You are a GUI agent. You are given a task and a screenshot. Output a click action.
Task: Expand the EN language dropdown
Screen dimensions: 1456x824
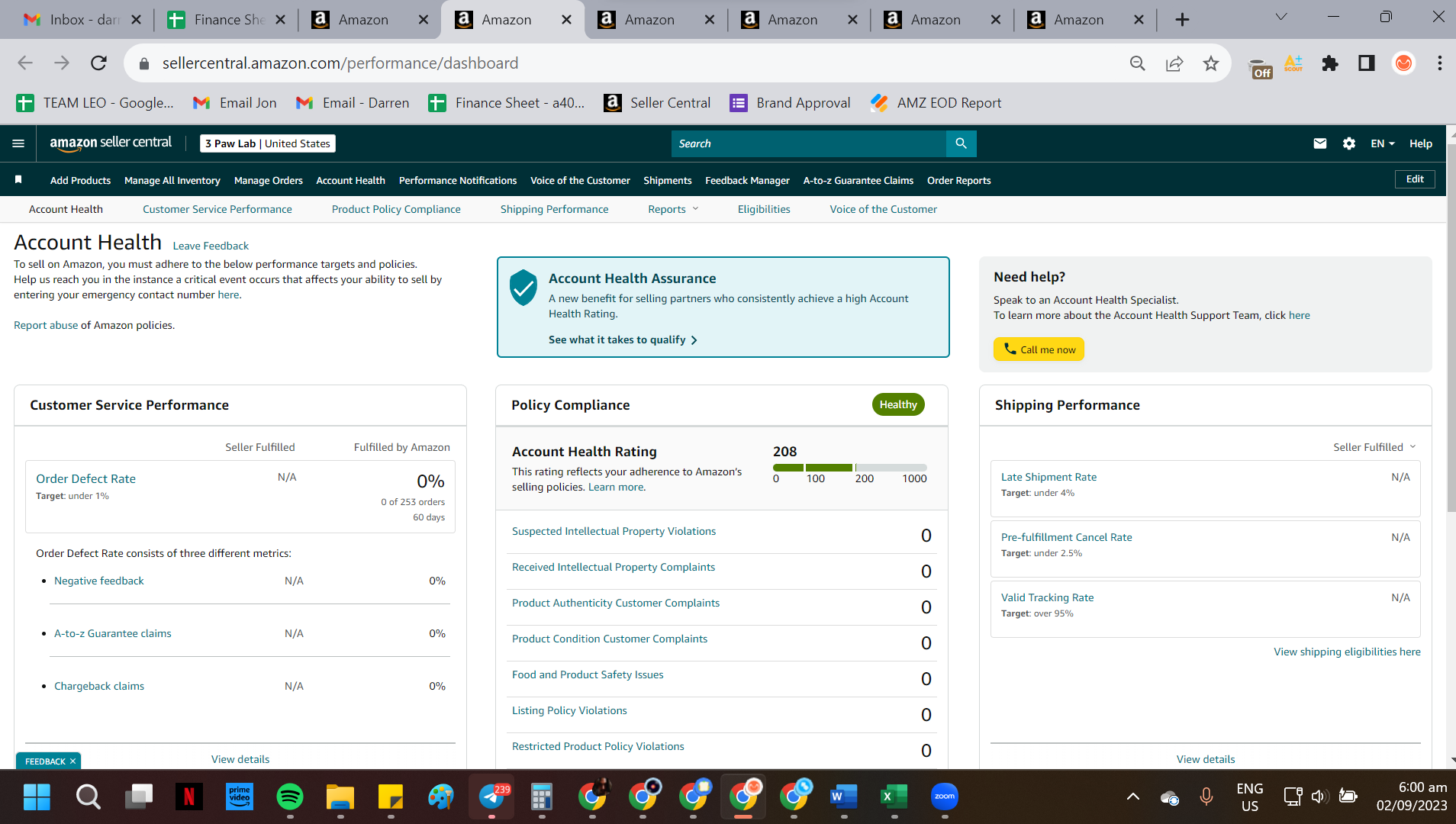point(1382,143)
